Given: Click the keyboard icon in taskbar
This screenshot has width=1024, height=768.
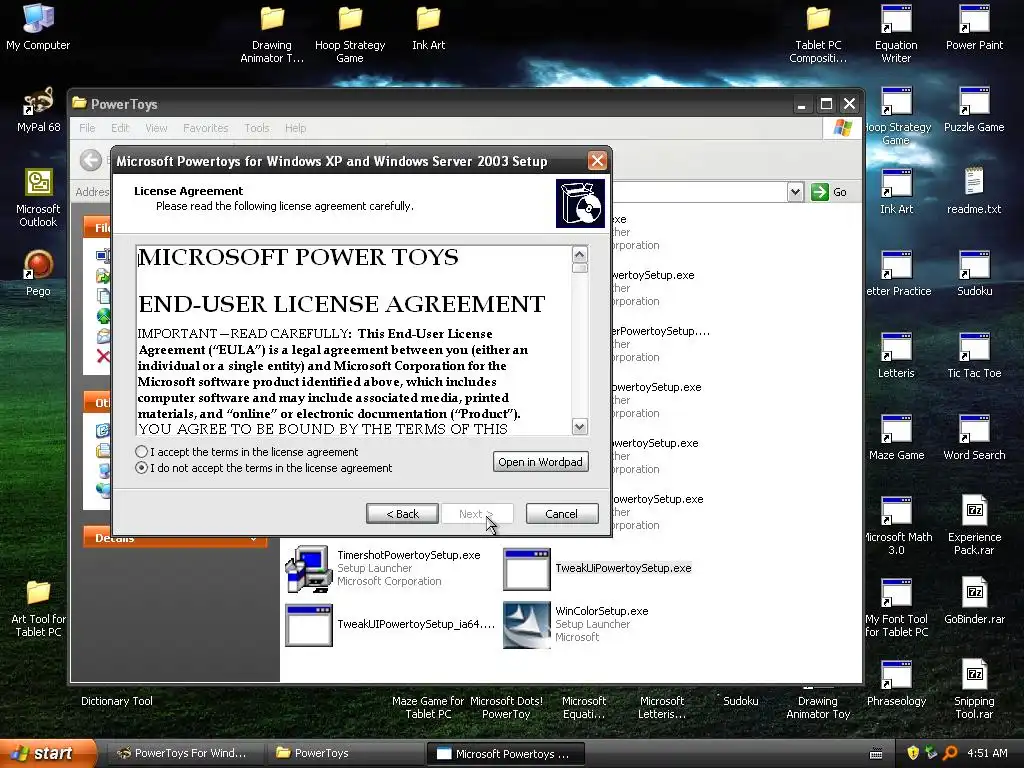Looking at the screenshot, I should pos(876,754).
